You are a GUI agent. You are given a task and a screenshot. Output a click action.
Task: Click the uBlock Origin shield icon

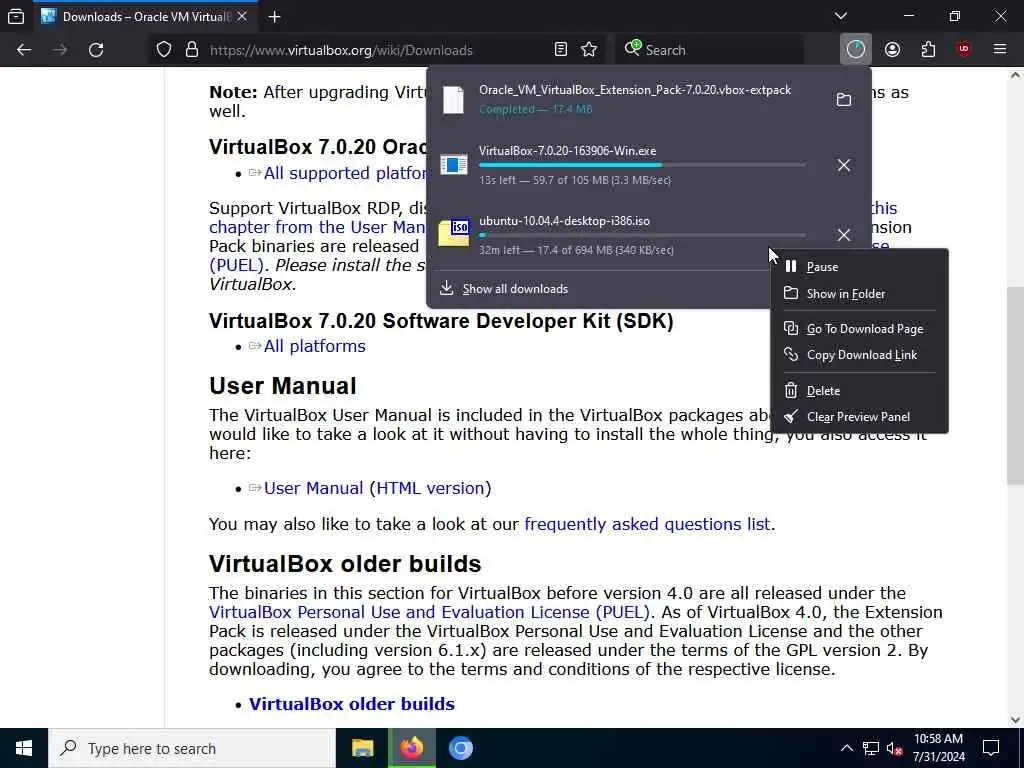[963, 50]
